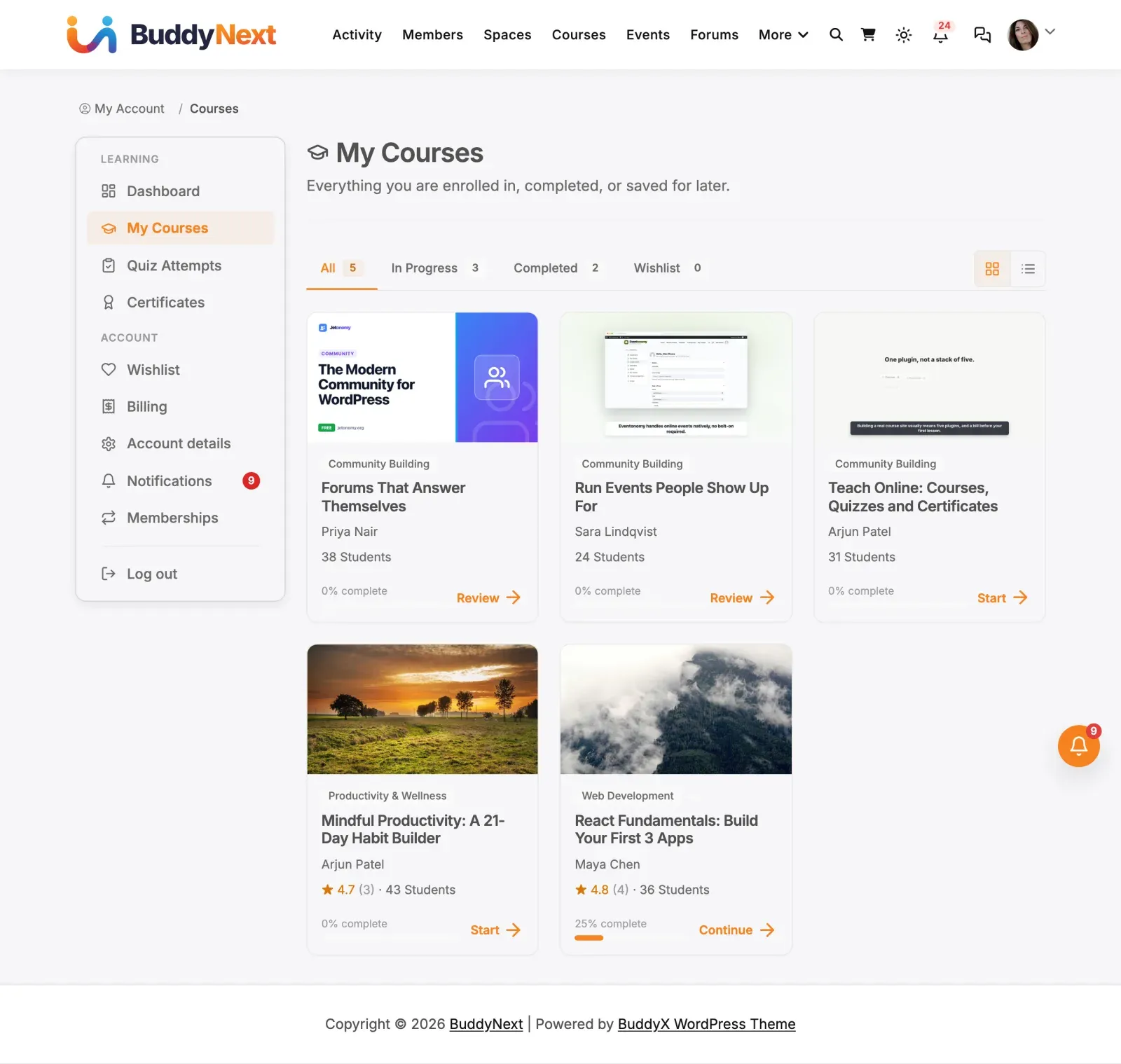Open the BuddyX WordPress Theme footer link
The width and height of the screenshot is (1121, 1064).
coord(706,1024)
